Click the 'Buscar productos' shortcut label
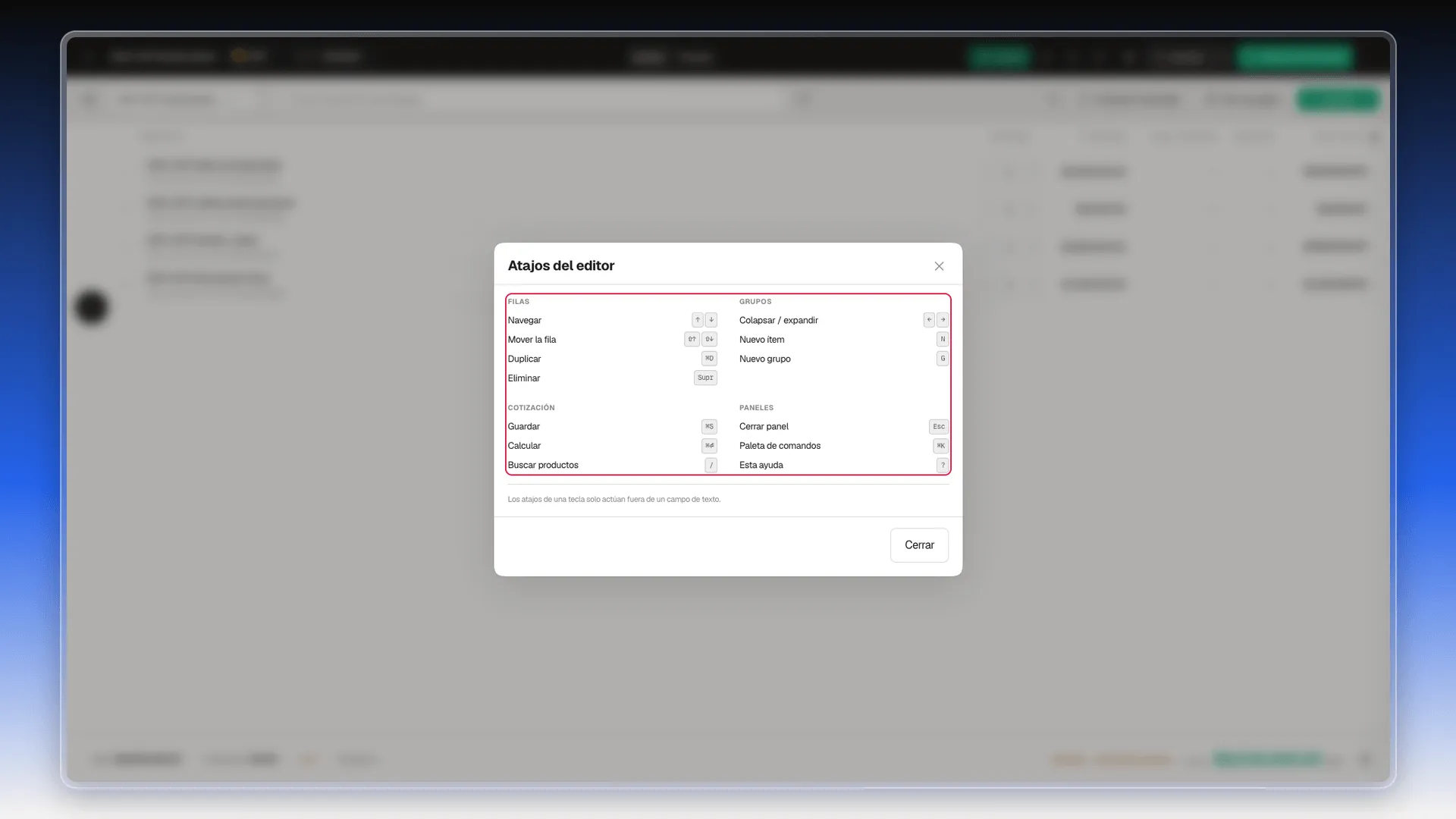The image size is (1456, 819). point(543,466)
